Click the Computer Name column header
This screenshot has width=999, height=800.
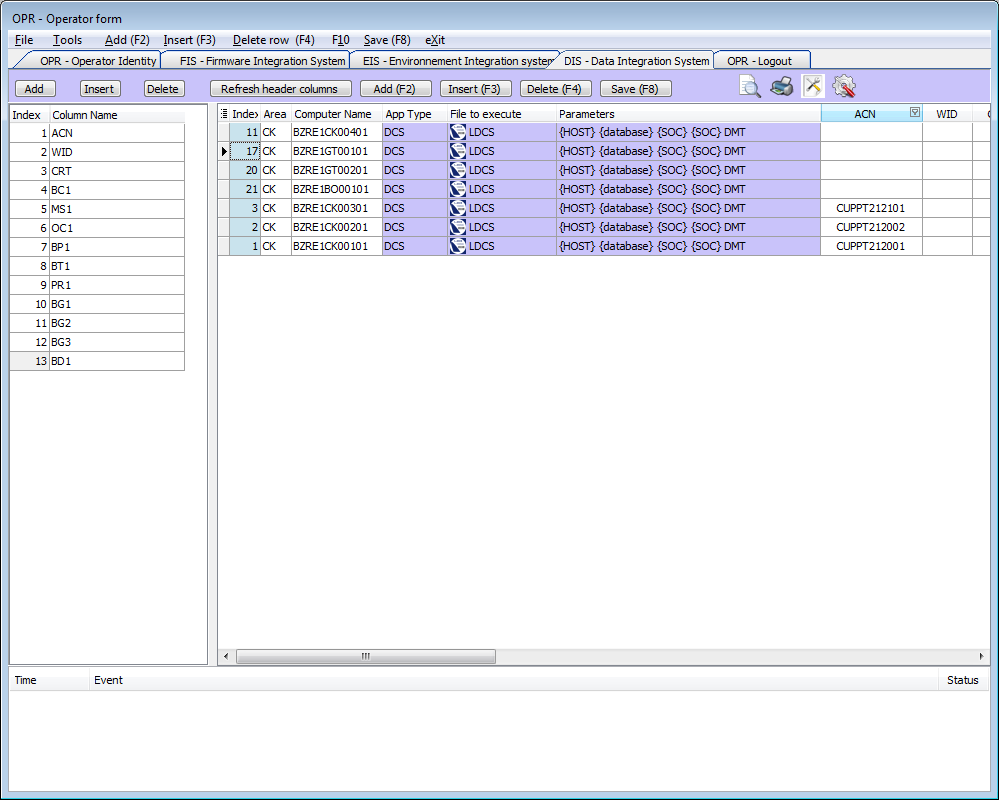[333, 114]
